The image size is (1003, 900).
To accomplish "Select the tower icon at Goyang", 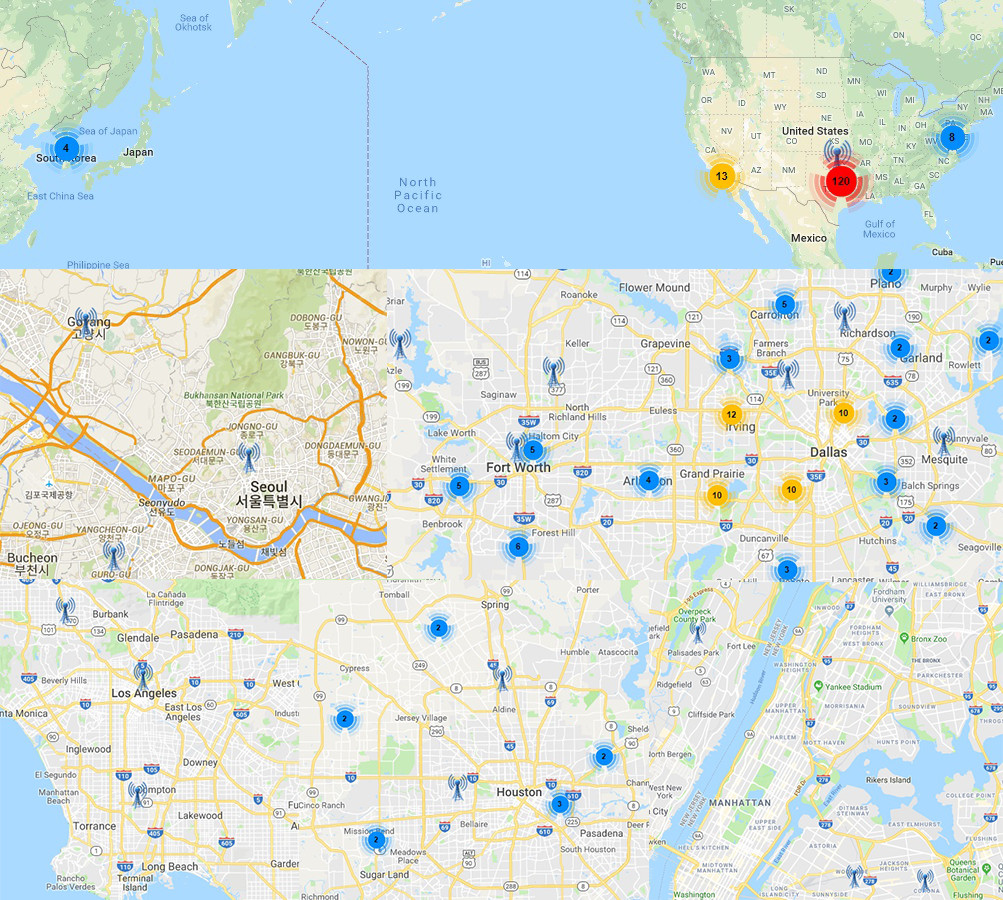I will coord(85,322).
